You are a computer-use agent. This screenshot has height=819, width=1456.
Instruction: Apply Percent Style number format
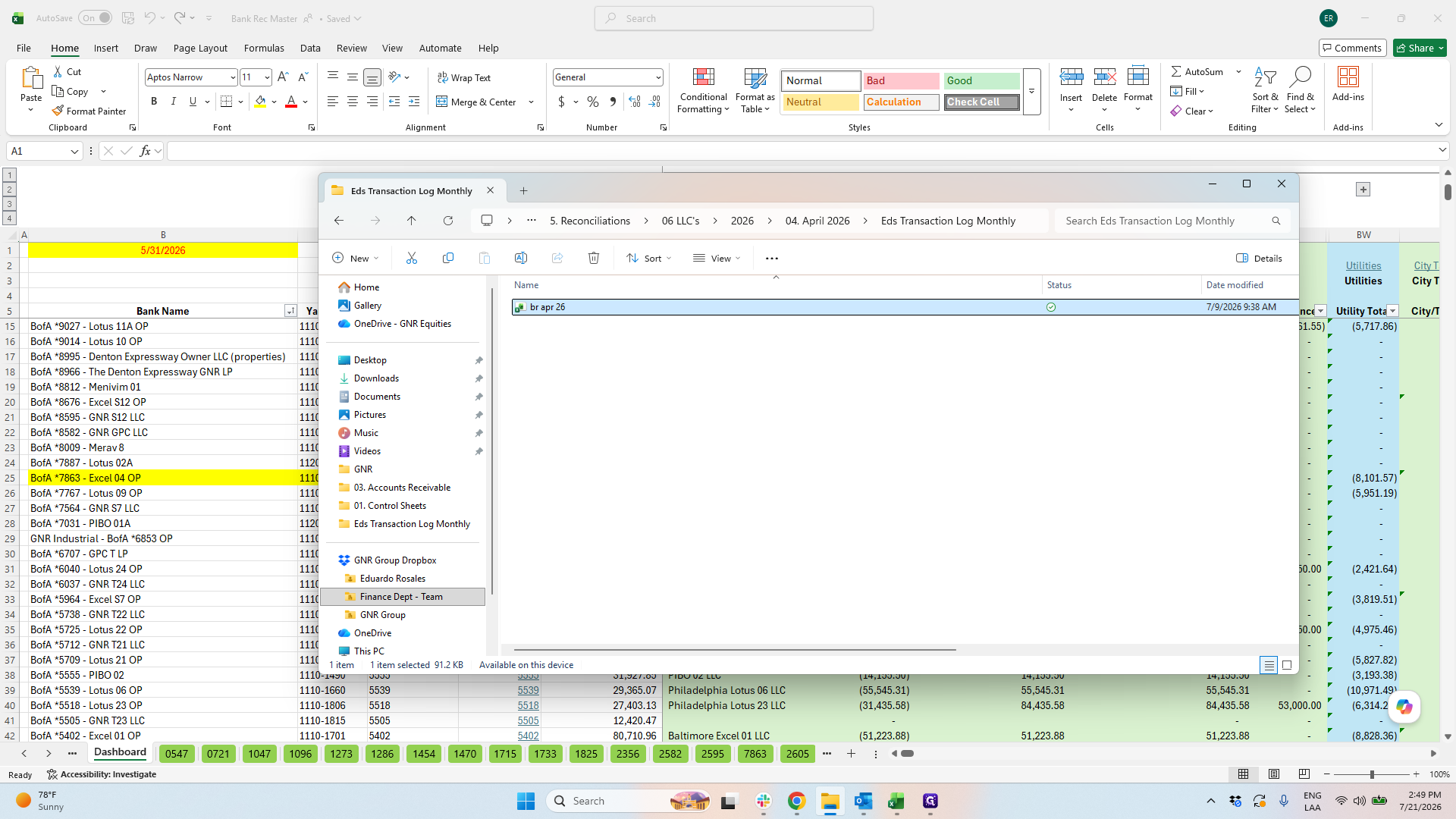[x=593, y=102]
